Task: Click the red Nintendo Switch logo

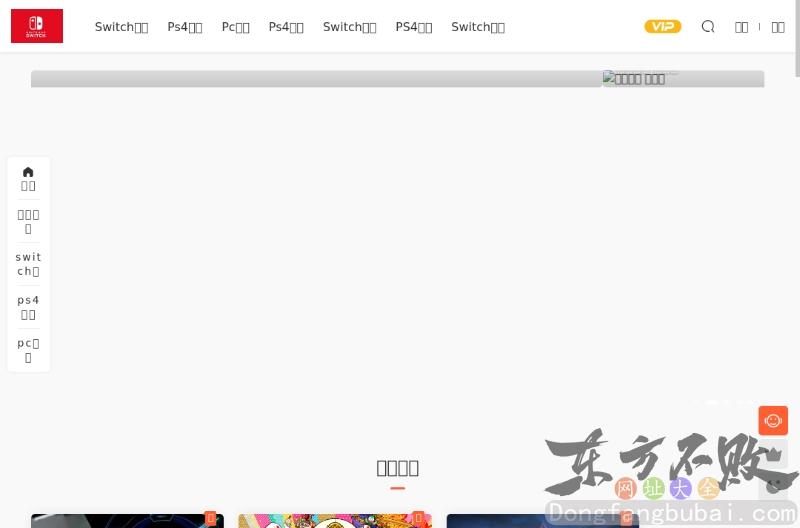Action: 37,26
